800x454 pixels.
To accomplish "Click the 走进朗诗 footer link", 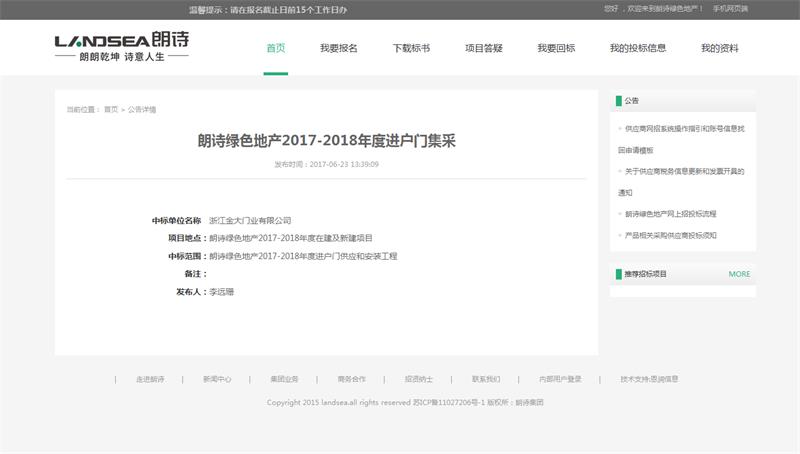I will [150, 380].
